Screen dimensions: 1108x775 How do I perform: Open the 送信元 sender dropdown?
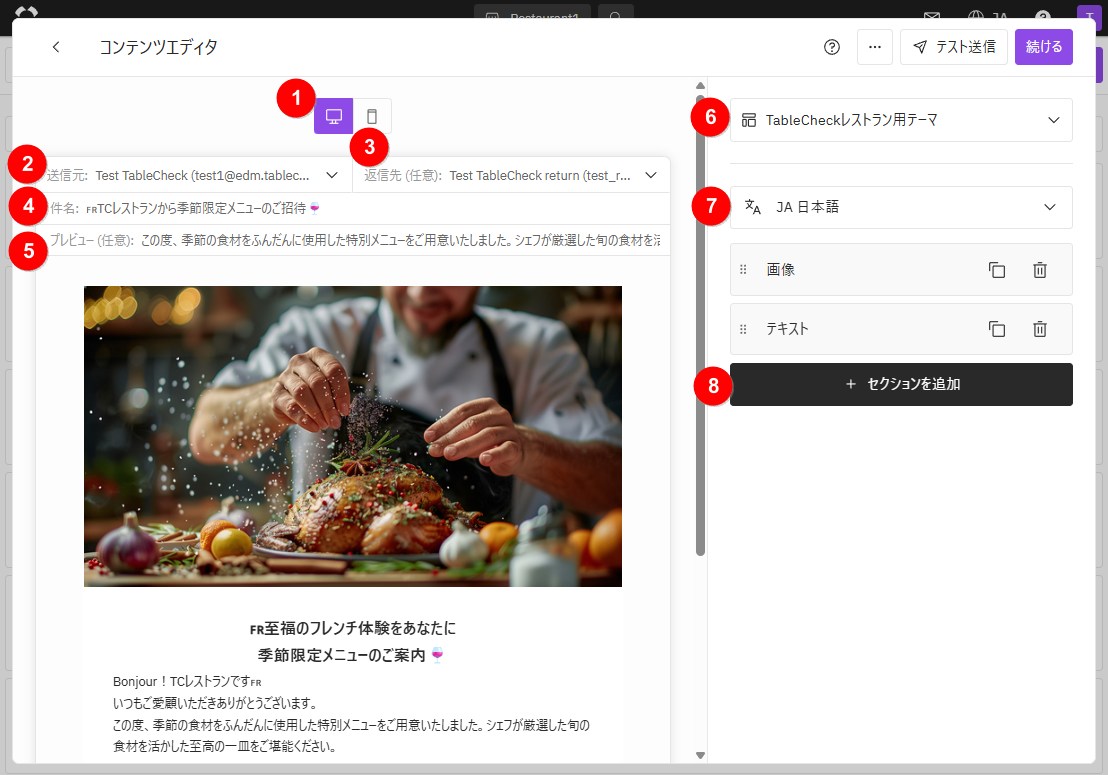pyautogui.click(x=194, y=175)
